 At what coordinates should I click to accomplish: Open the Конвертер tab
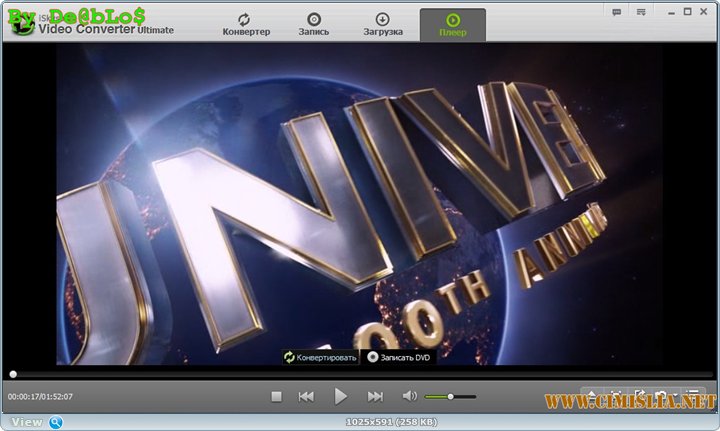click(246, 24)
